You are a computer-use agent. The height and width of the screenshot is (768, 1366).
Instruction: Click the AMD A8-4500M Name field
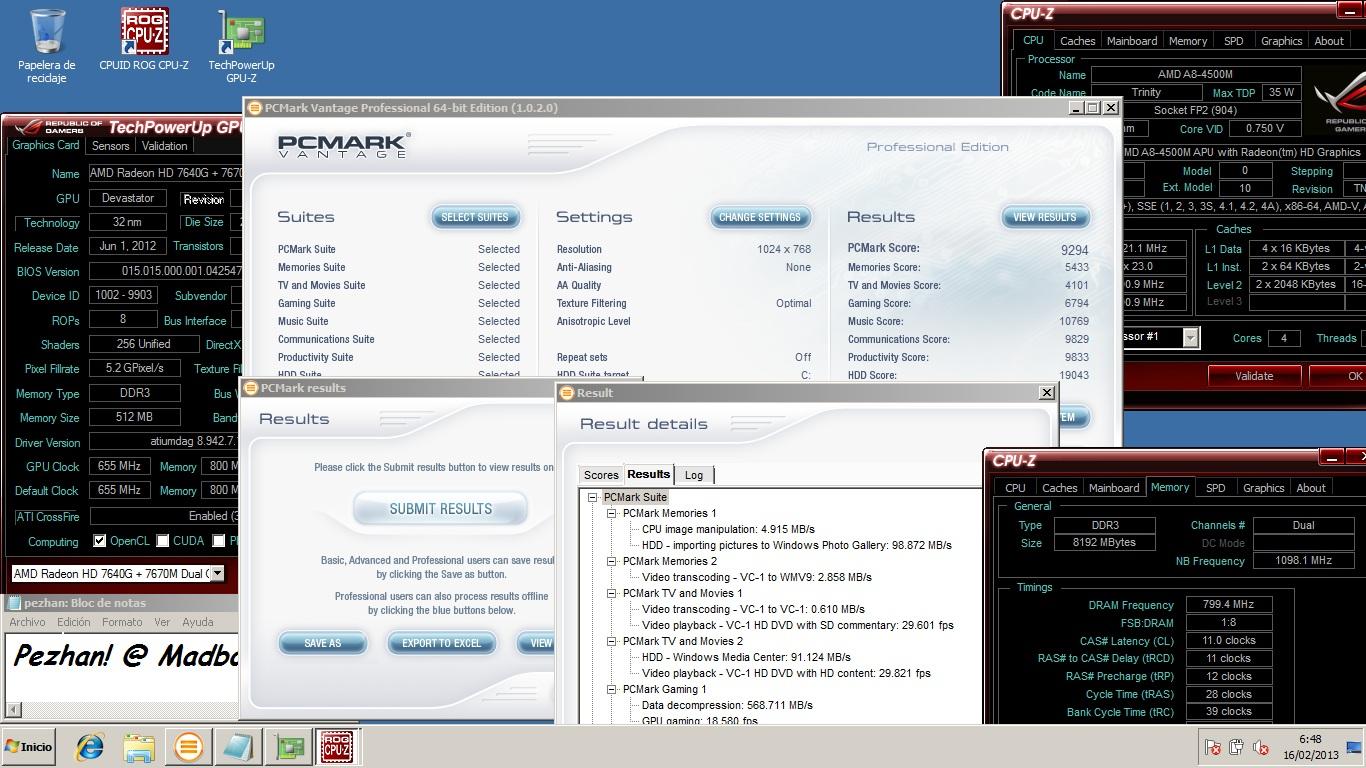coord(1195,74)
